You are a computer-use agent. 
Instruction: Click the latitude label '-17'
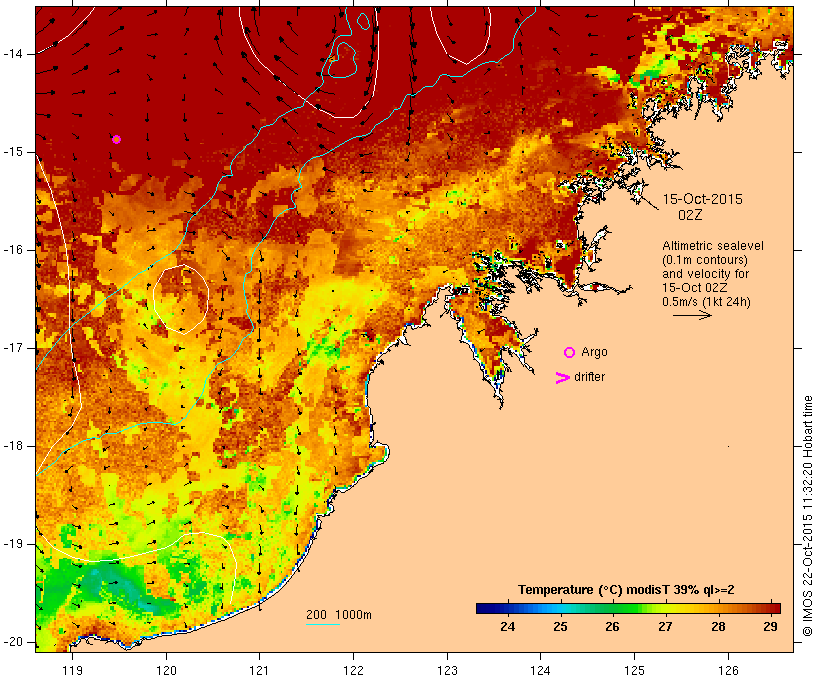pos(13,348)
